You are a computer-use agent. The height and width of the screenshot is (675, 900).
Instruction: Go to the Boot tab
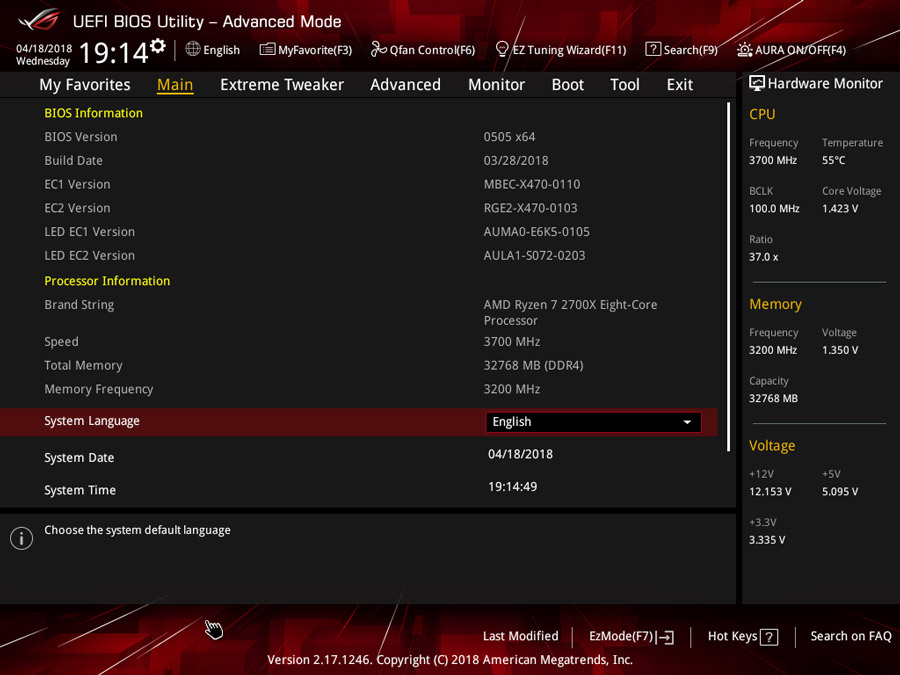pos(568,85)
